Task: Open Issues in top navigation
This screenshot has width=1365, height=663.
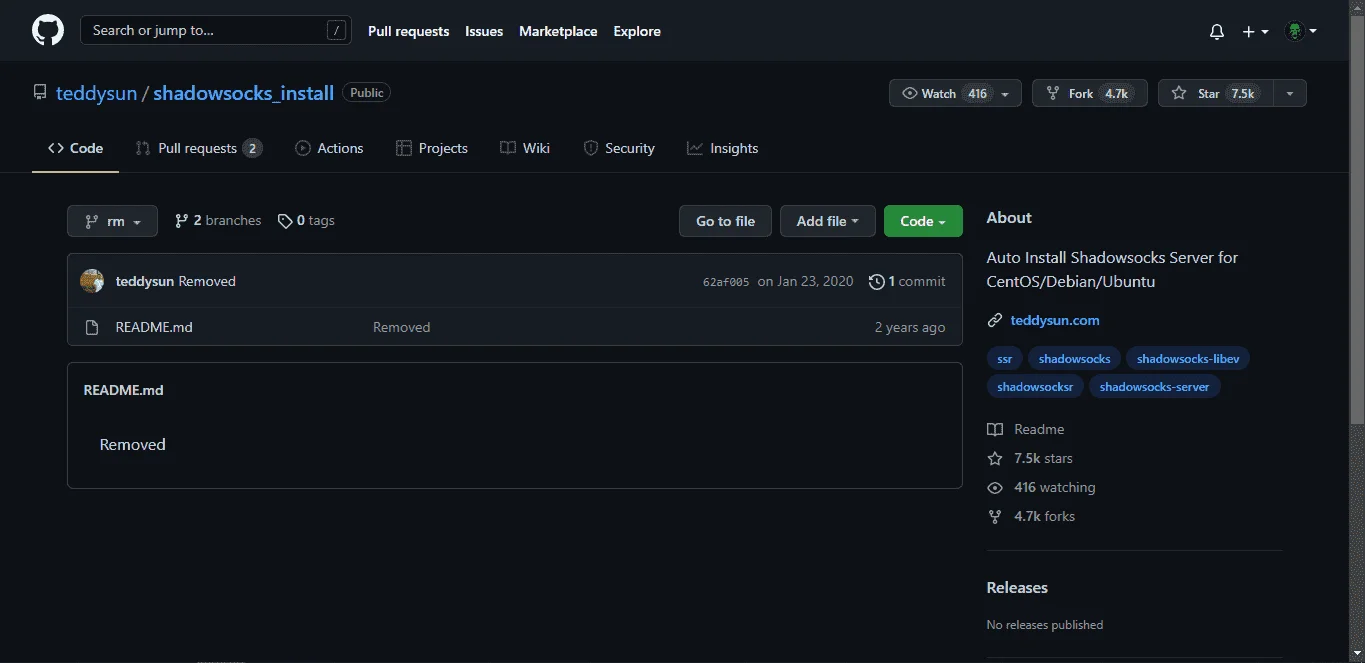Action: 484,31
